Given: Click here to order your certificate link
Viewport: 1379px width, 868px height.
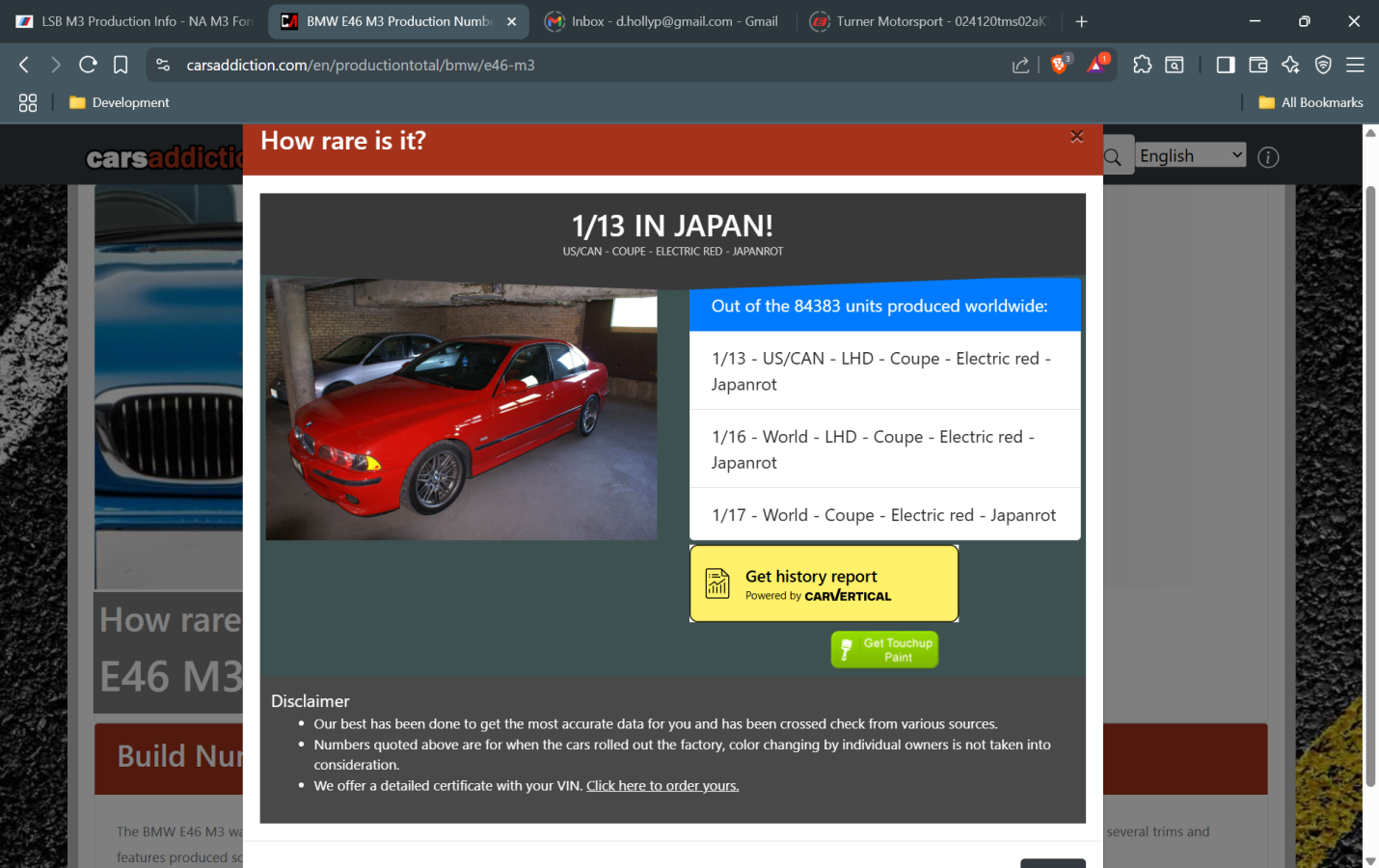Looking at the screenshot, I should (x=662, y=786).
